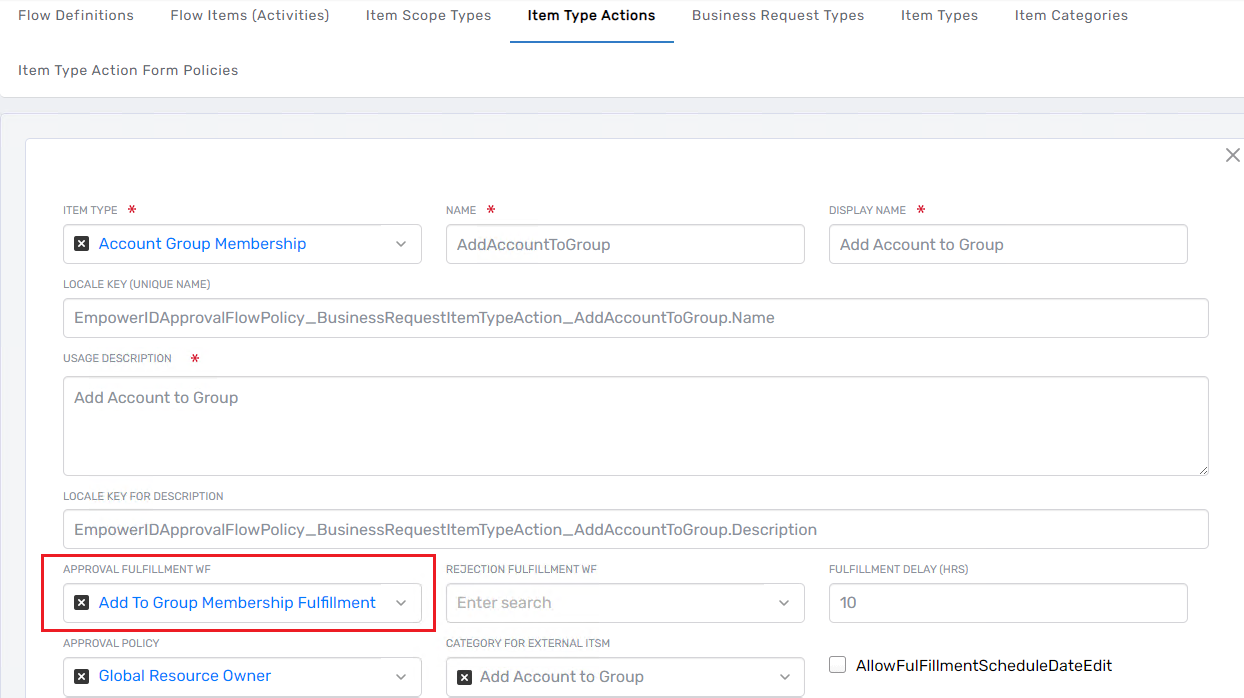Click Add To Group Membership Fulfillment link
This screenshot has width=1244, height=698.
237,603
